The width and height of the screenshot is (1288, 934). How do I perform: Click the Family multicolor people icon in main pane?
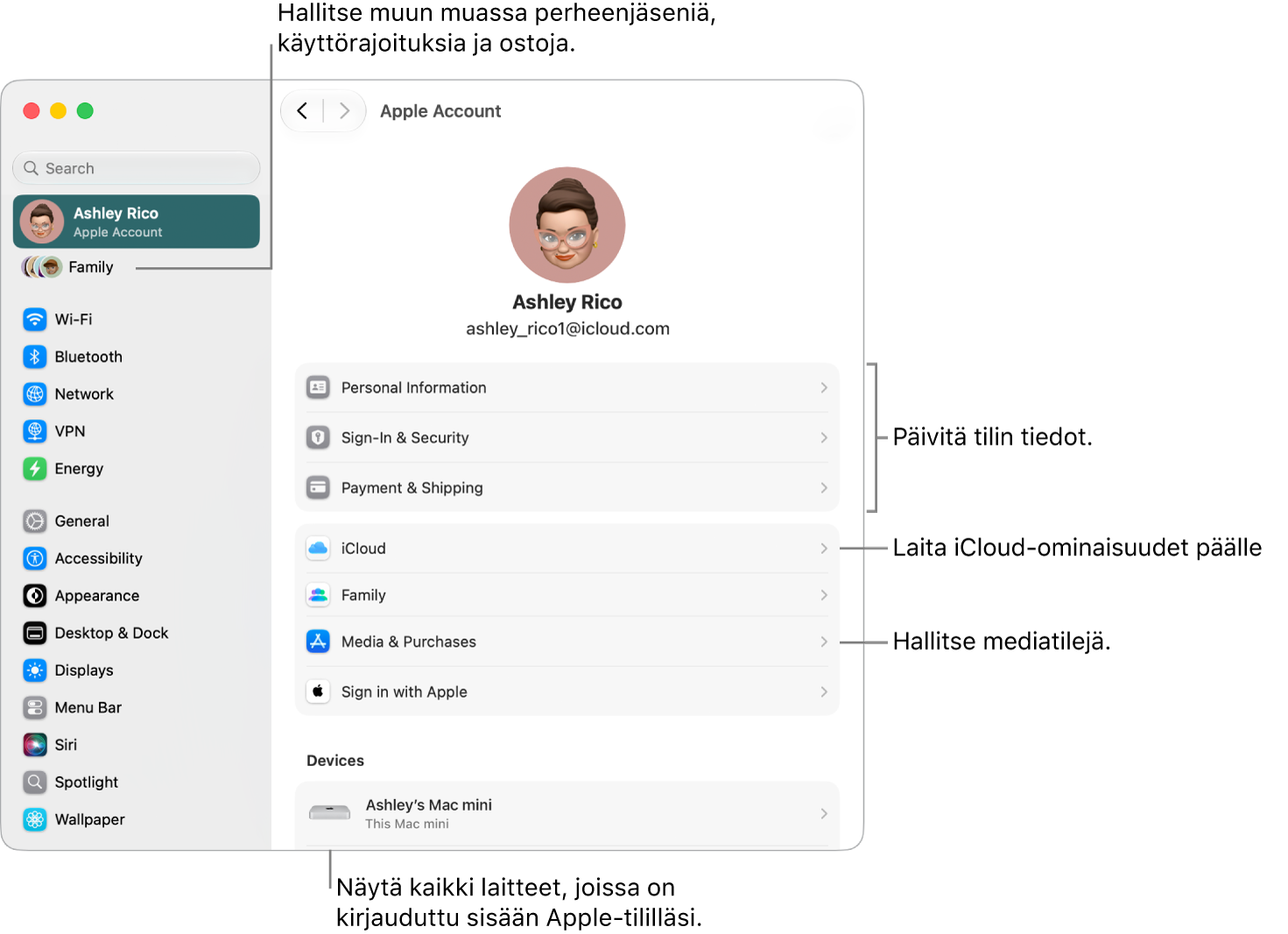pyautogui.click(x=318, y=595)
